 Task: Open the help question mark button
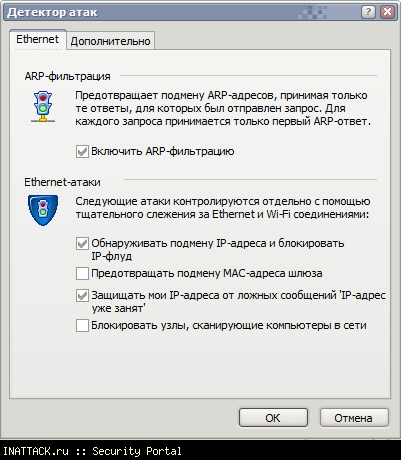368,12
